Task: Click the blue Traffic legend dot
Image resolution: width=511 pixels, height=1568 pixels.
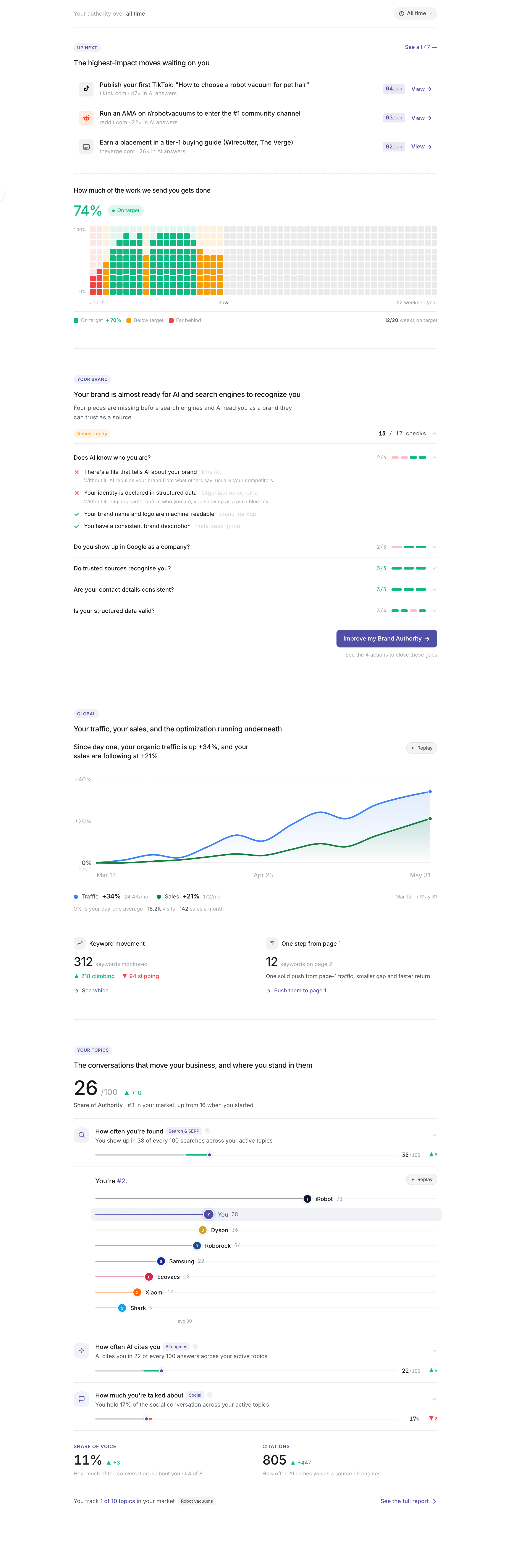Action: point(76,897)
